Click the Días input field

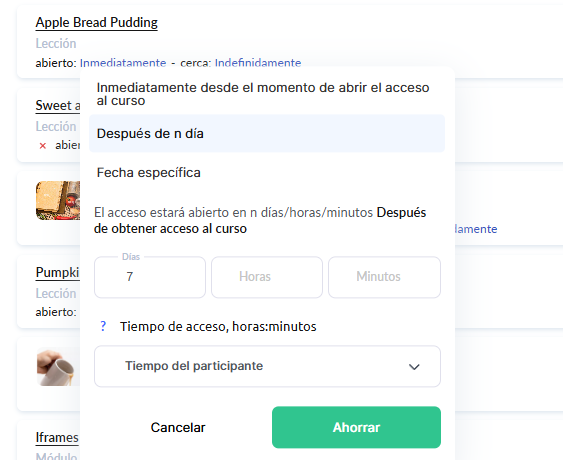click(x=150, y=277)
